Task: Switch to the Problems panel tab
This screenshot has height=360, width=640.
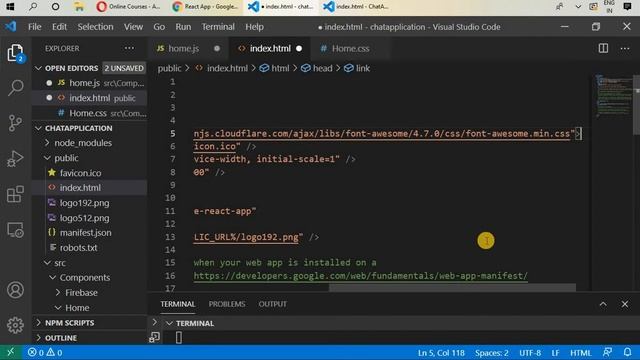Action: click(227, 304)
